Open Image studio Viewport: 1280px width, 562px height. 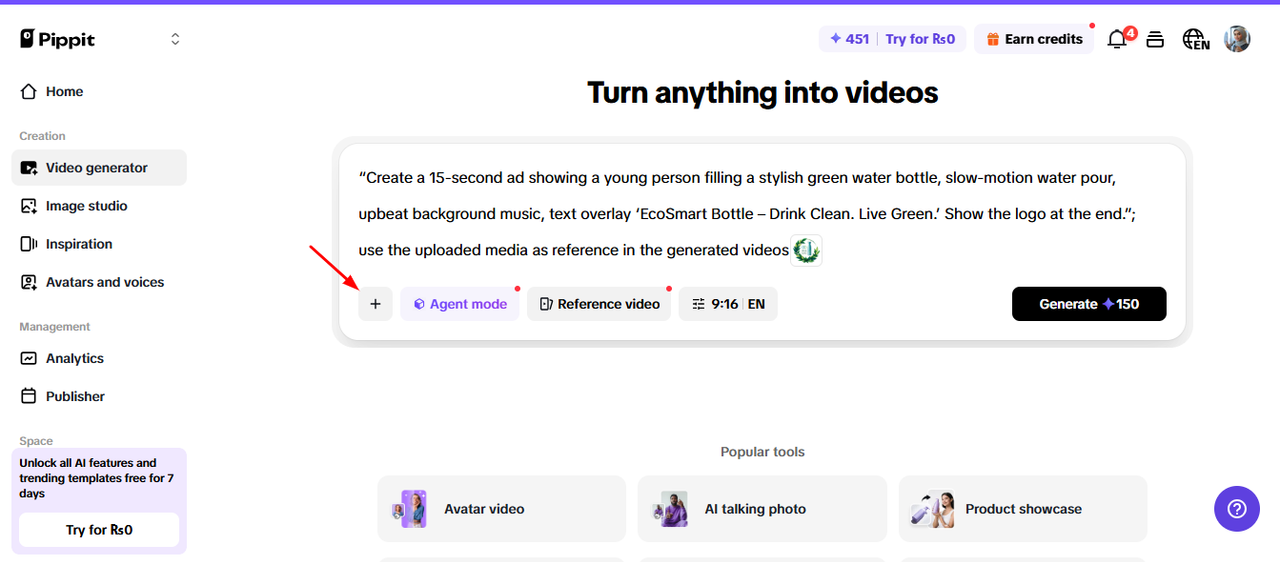(x=99, y=206)
